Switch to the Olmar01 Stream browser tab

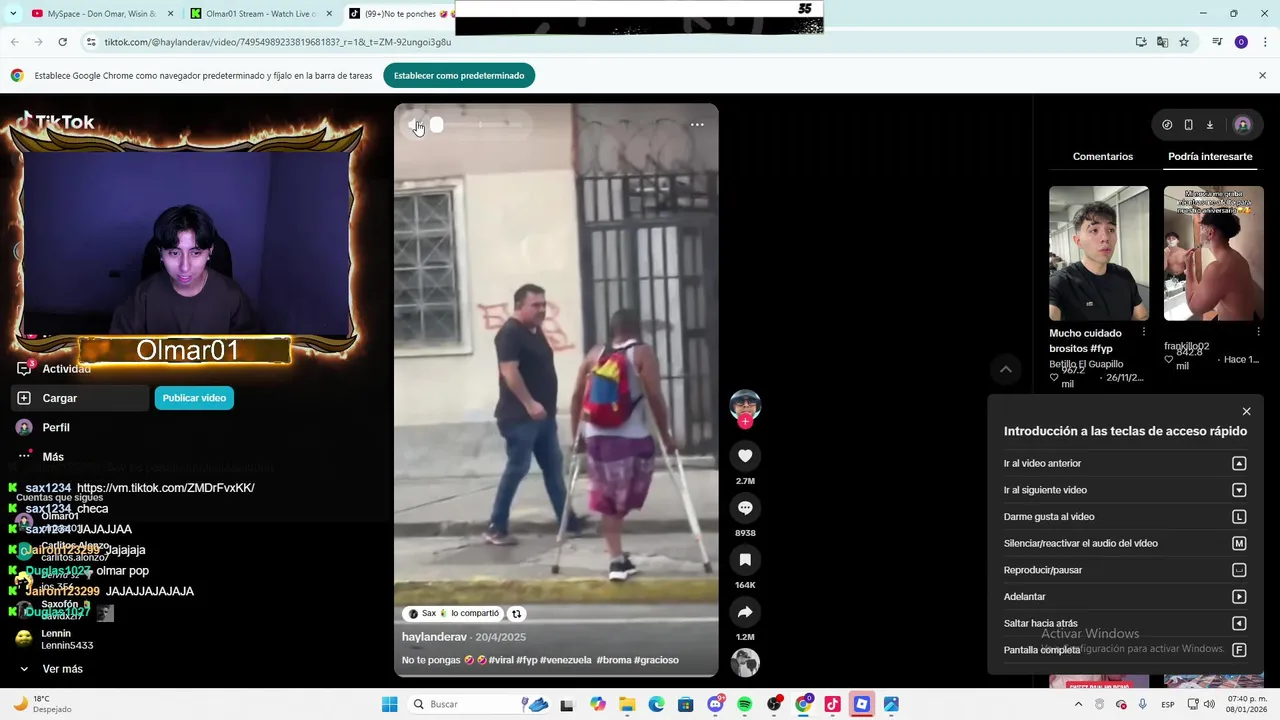260,14
